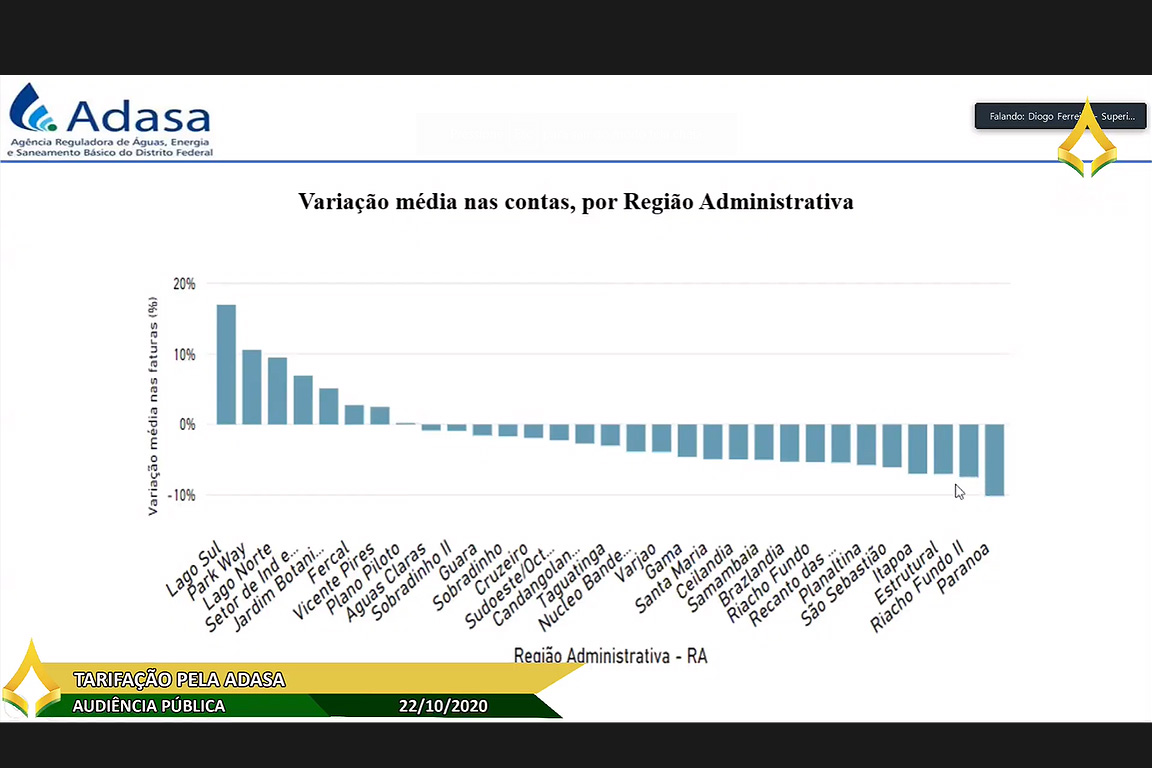Click the Riacho Fundo II bar
This screenshot has width=1152, height=768.
tap(968, 450)
